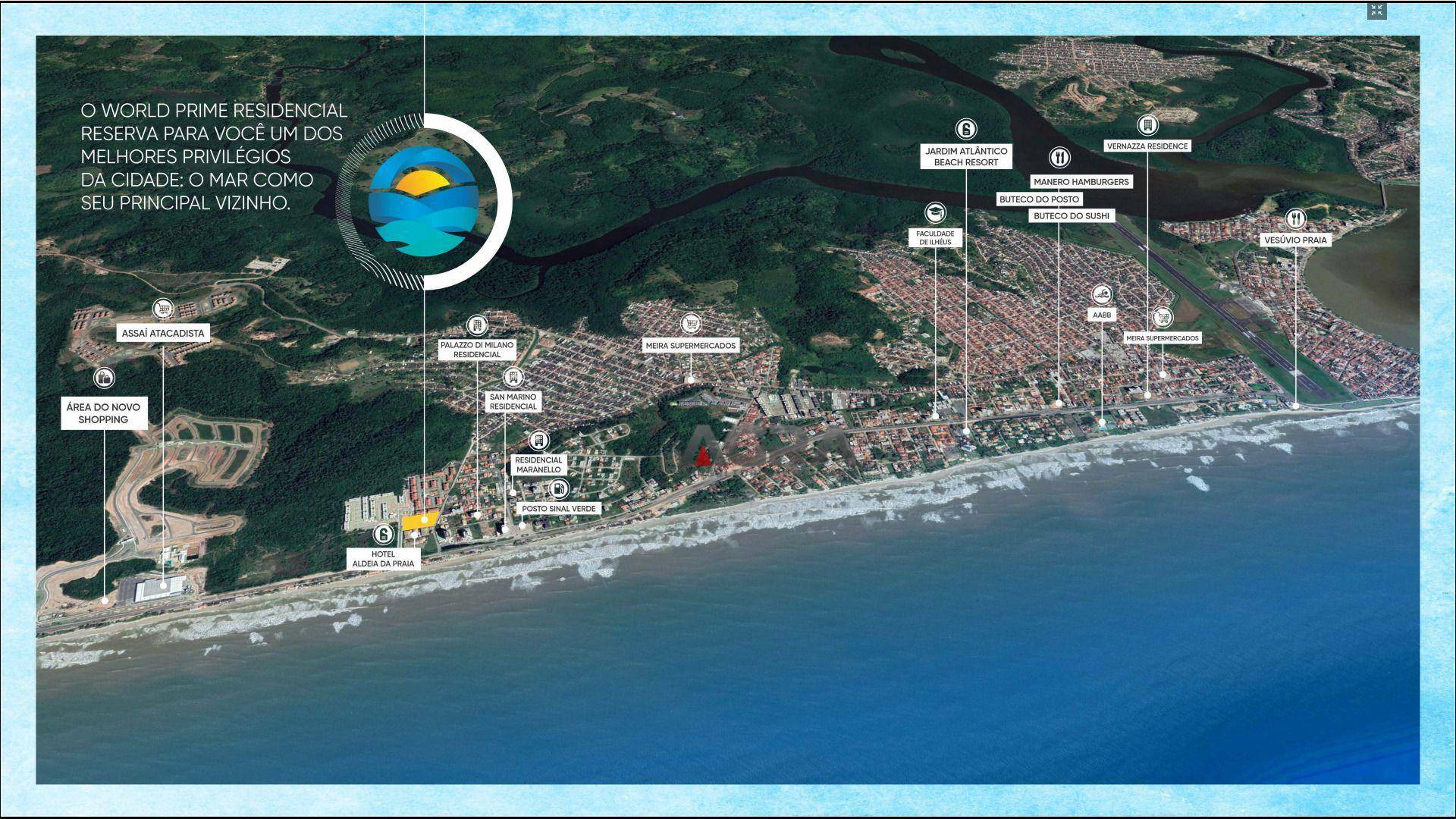Click the building icon above Palazzo di Milano Residencial
This screenshot has height=819, width=1456.
click(476, 325)
